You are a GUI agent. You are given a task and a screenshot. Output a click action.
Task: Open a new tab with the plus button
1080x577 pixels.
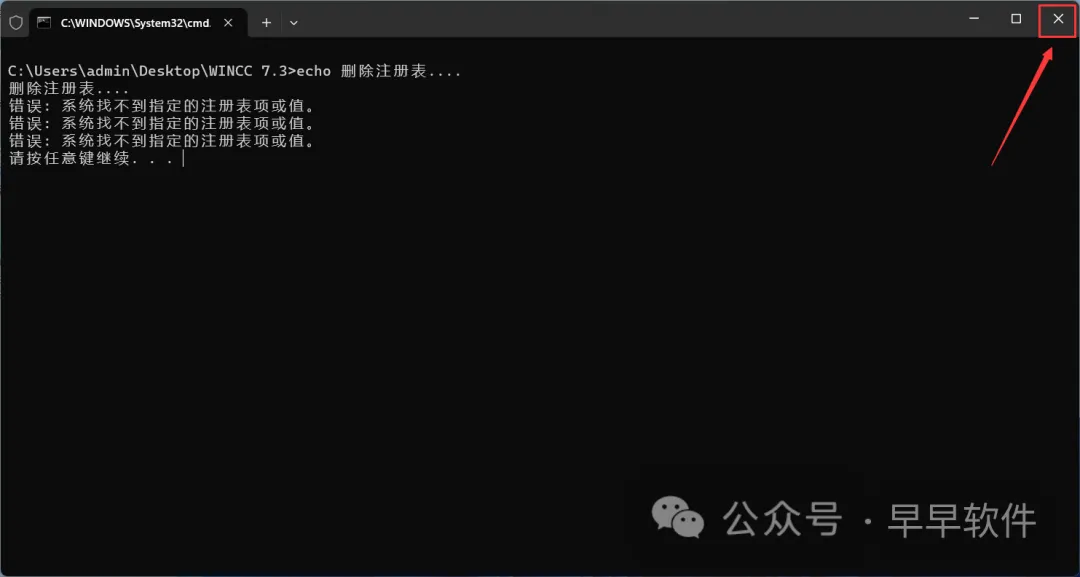coord(267,22)
